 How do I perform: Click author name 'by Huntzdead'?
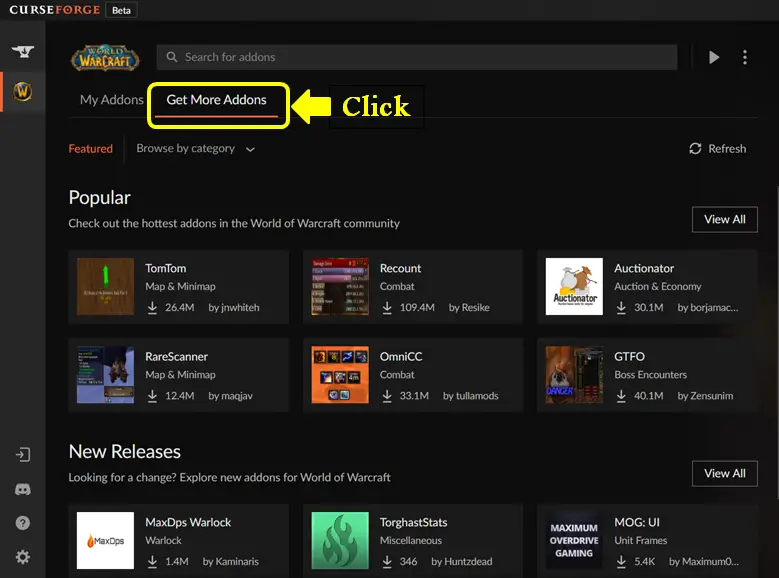coord(462,562)
